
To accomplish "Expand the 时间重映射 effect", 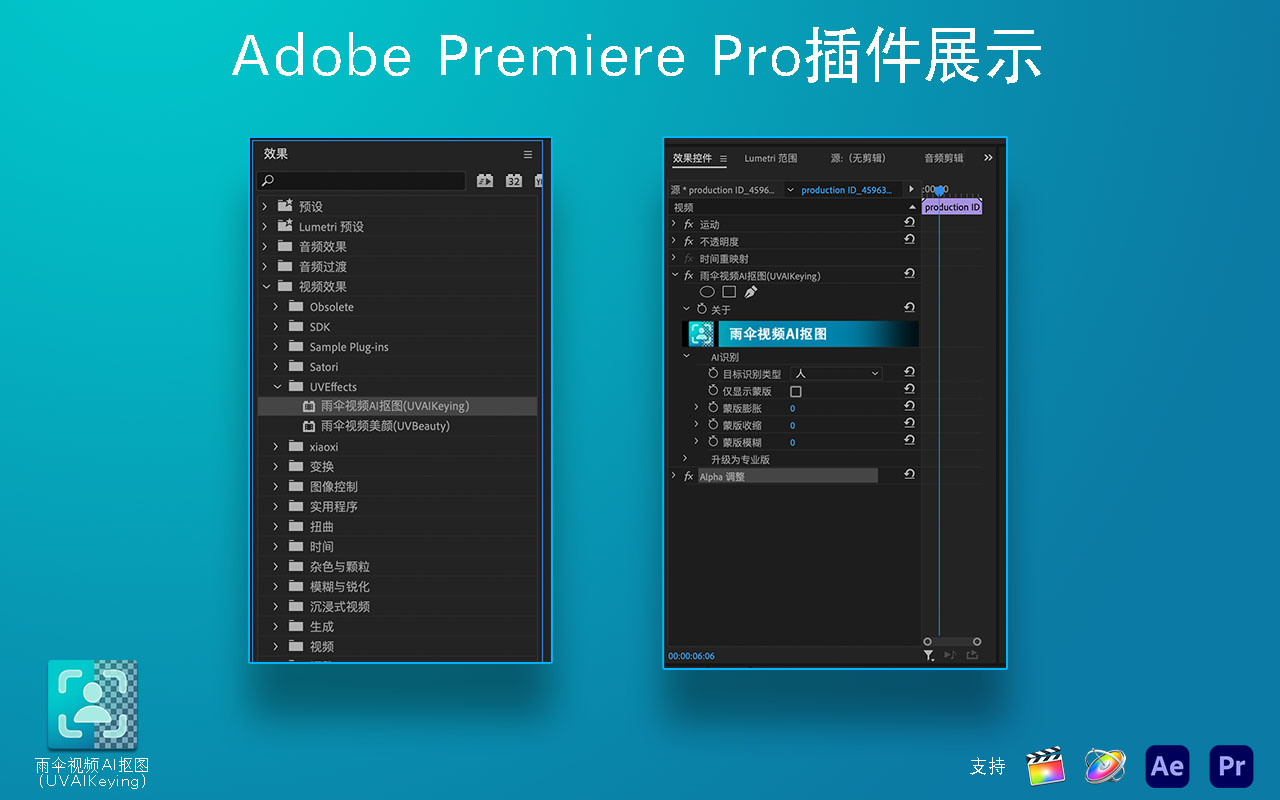I will (674, 258).
